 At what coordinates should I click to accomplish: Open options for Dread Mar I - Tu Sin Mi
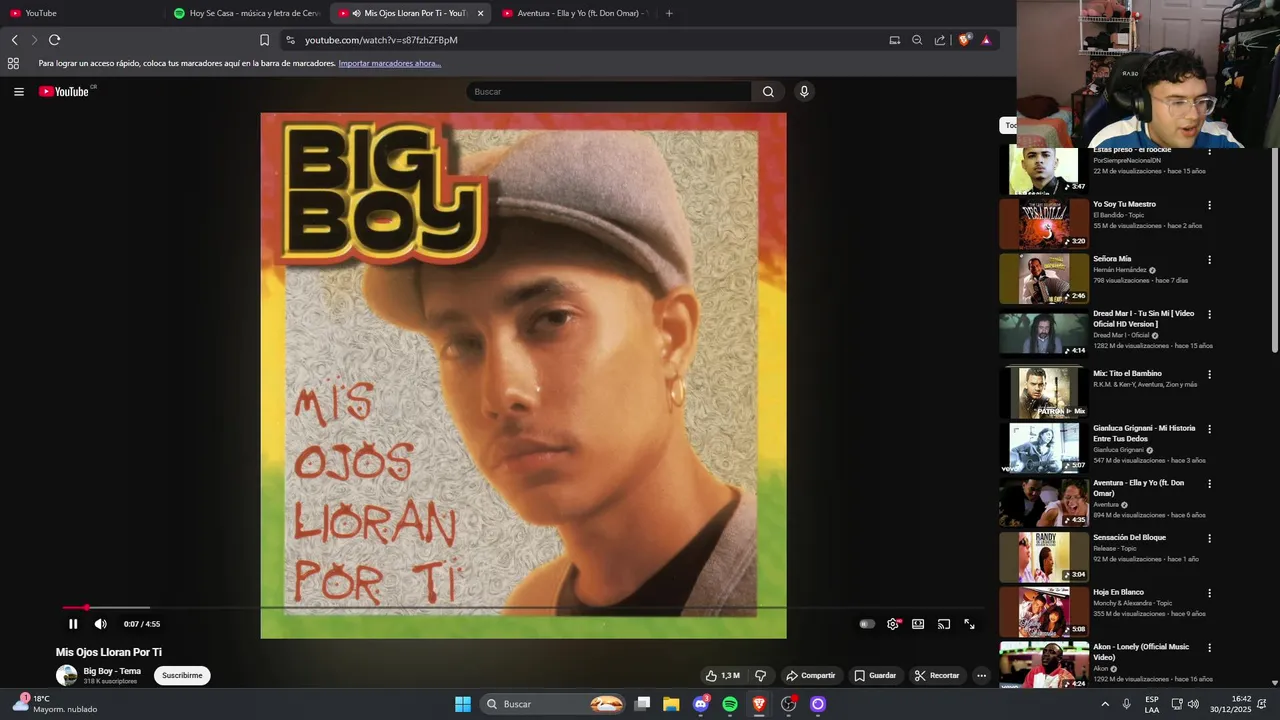[x=1209, y=314]
